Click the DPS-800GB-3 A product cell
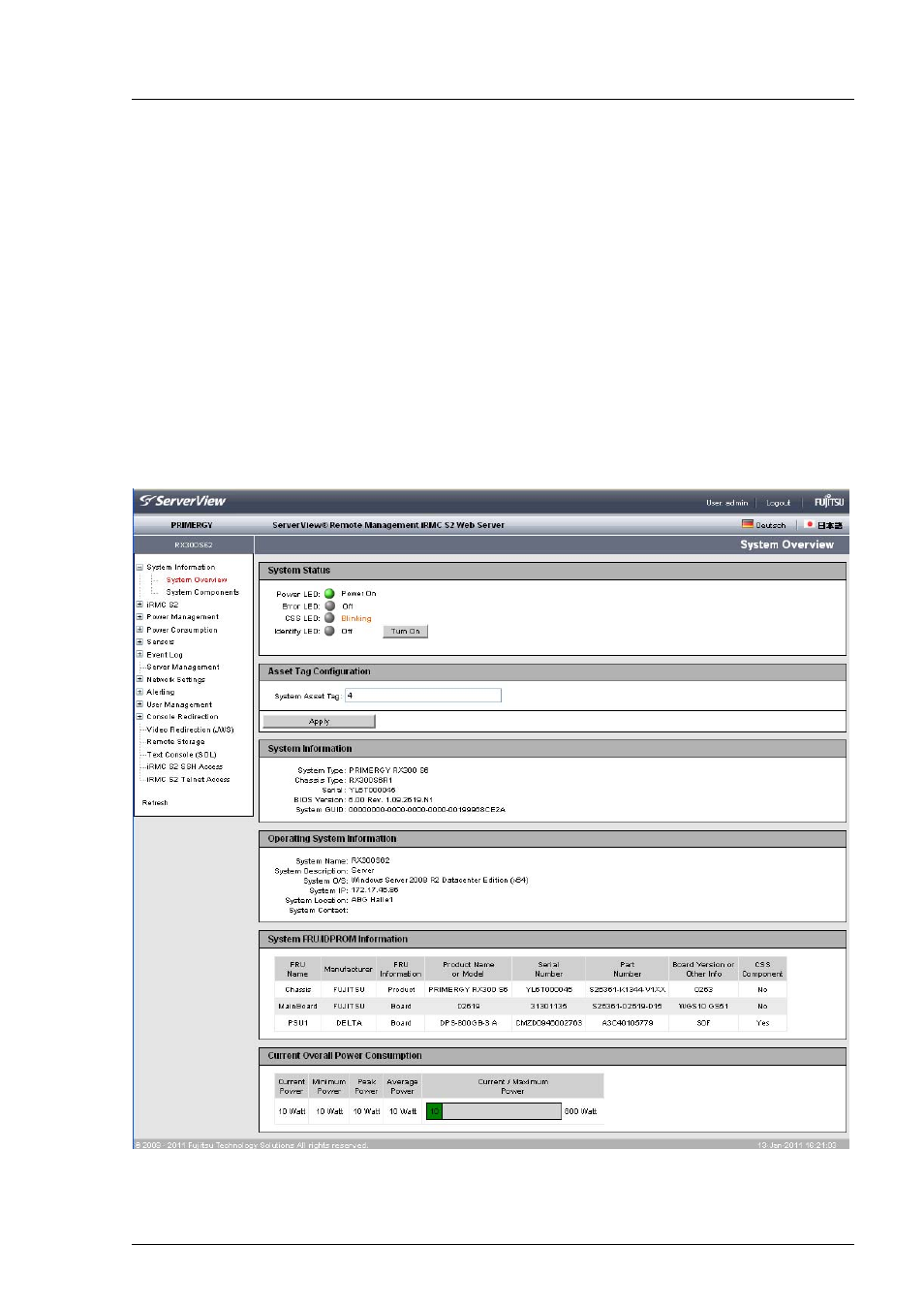Image resolution: width=924 pixels, height=1306 pixels. (x=468, y=1023)
